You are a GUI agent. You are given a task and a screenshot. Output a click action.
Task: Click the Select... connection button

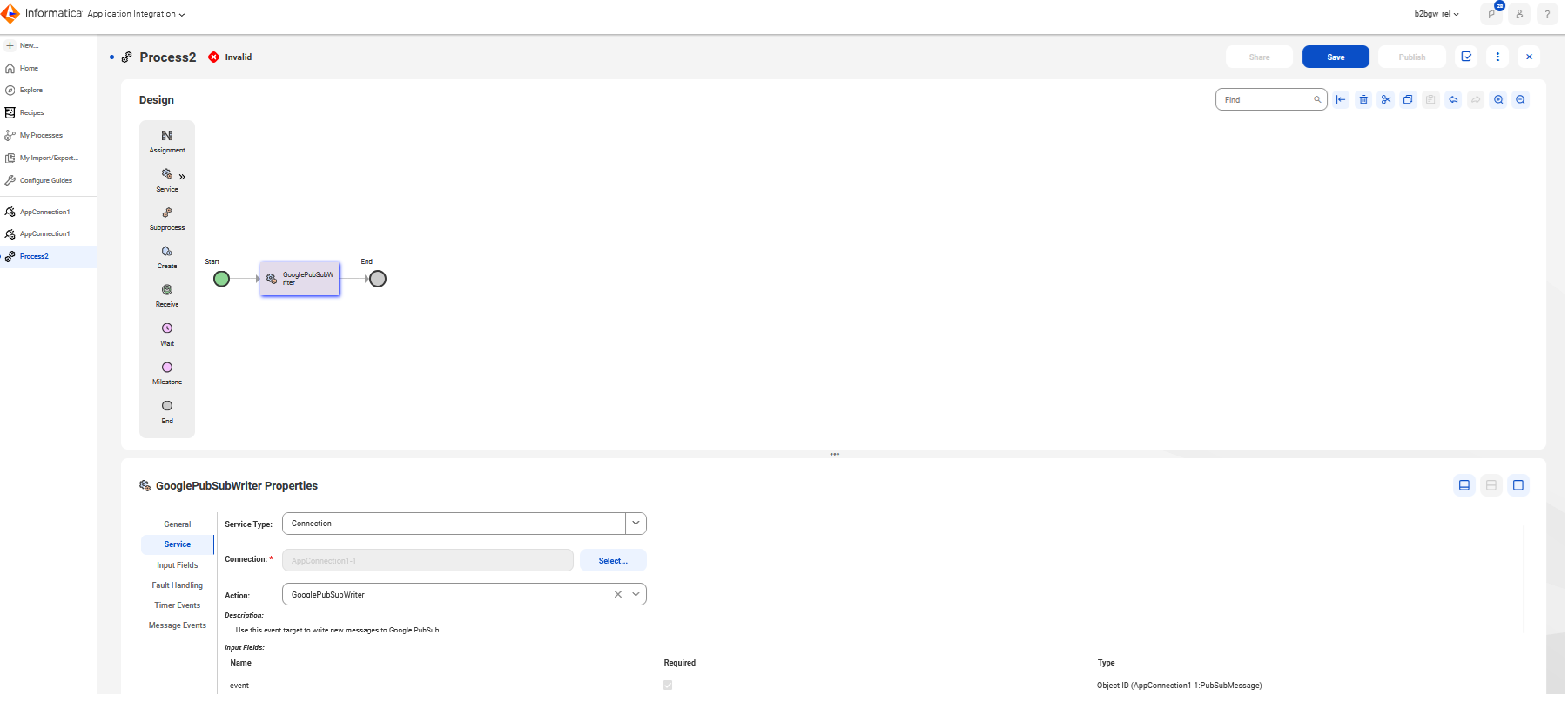click(613, 560)
